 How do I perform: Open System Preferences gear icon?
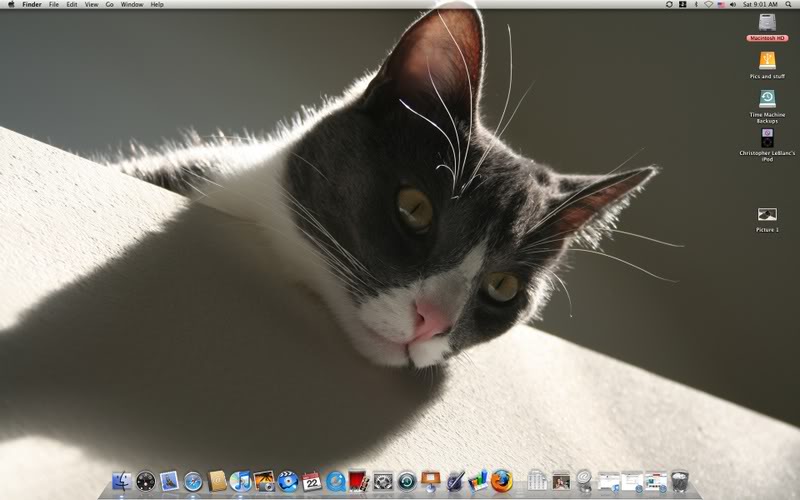click(x=383, y=481)
